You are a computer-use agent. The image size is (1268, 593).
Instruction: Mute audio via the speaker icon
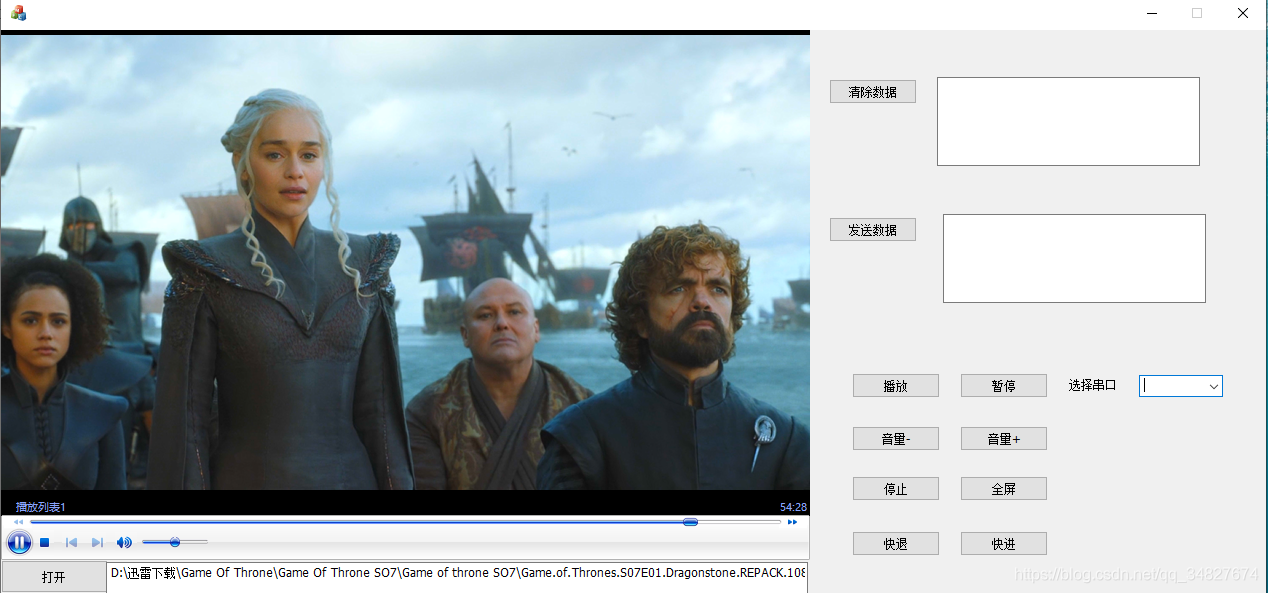124,543
